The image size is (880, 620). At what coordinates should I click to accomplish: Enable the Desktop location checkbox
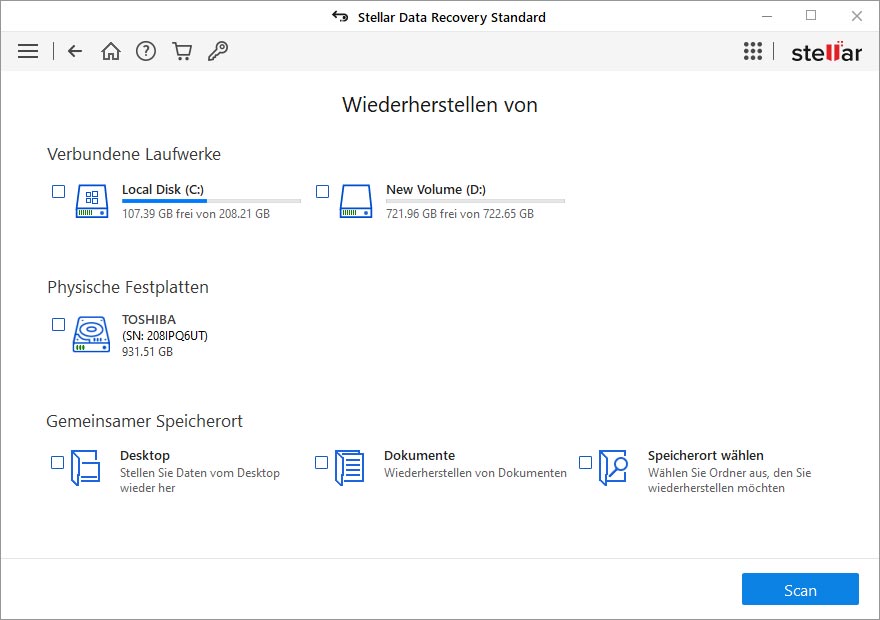(57, 462)
